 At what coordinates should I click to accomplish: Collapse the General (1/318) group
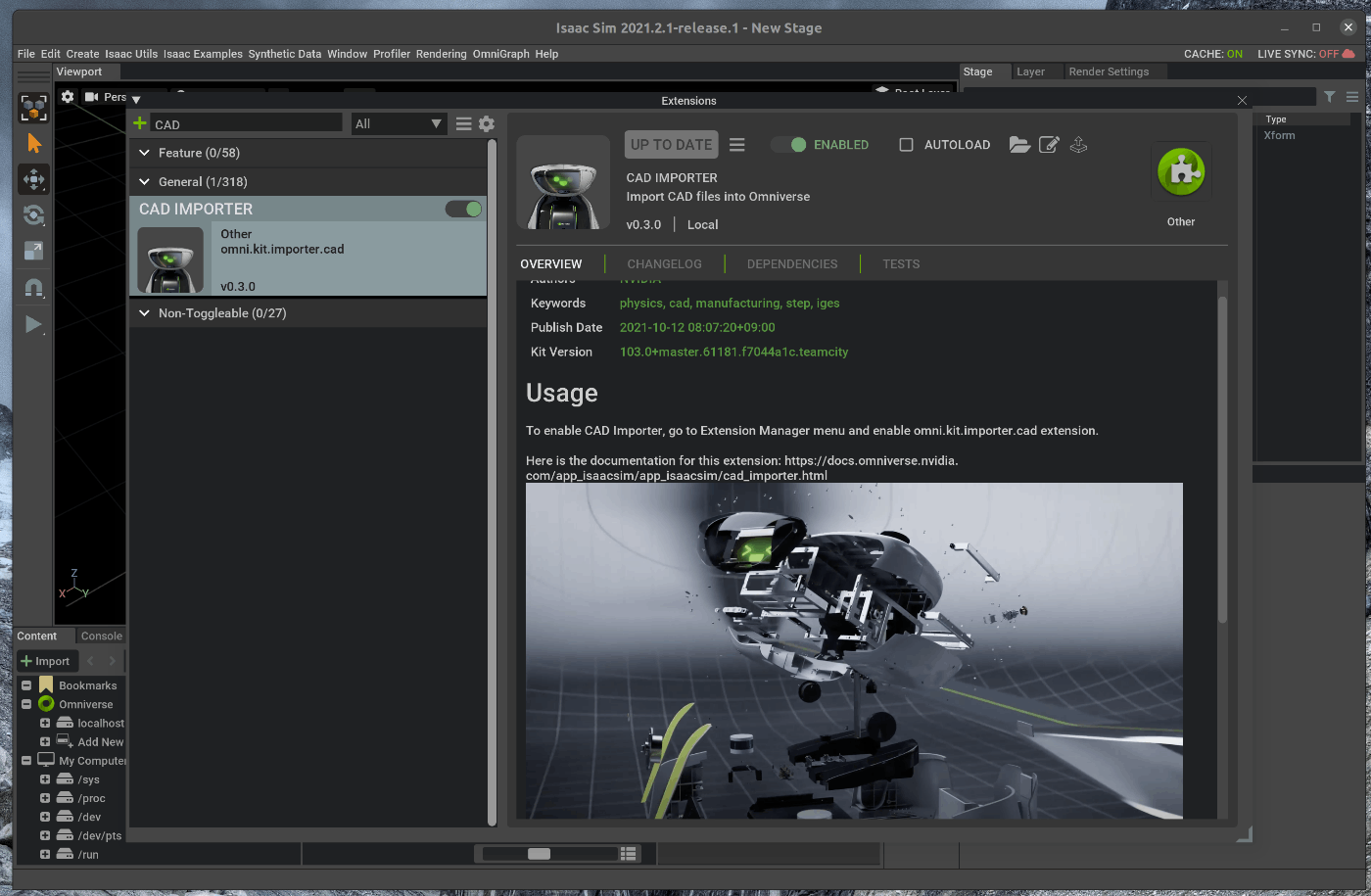pyautogui.click(x=144, y=182)
